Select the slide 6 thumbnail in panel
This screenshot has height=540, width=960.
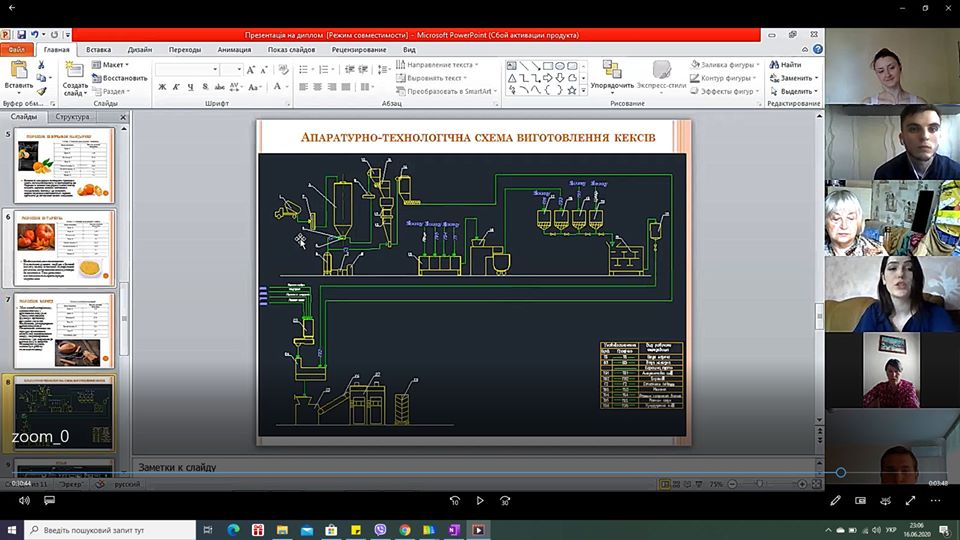pos(64,247)
